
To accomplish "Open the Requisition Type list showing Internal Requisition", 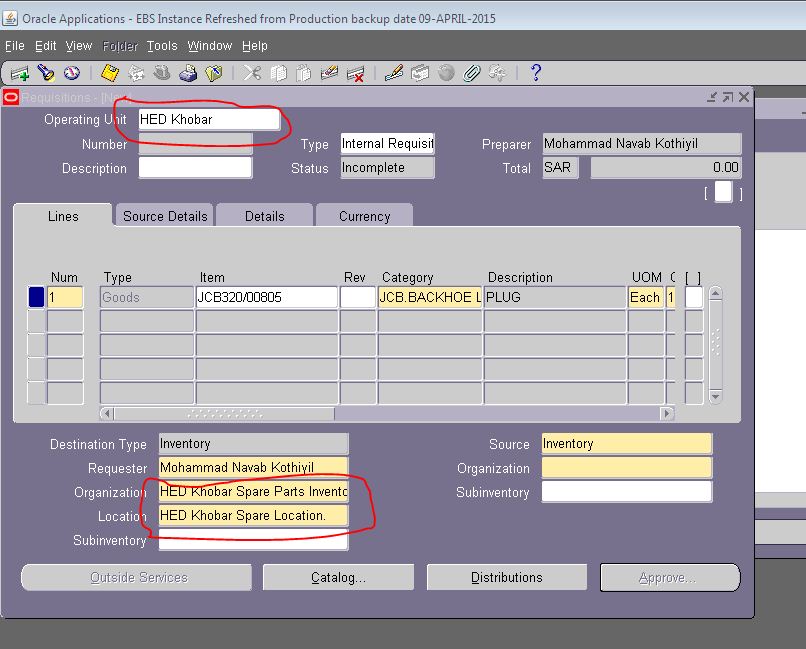I will pos(388,144).
